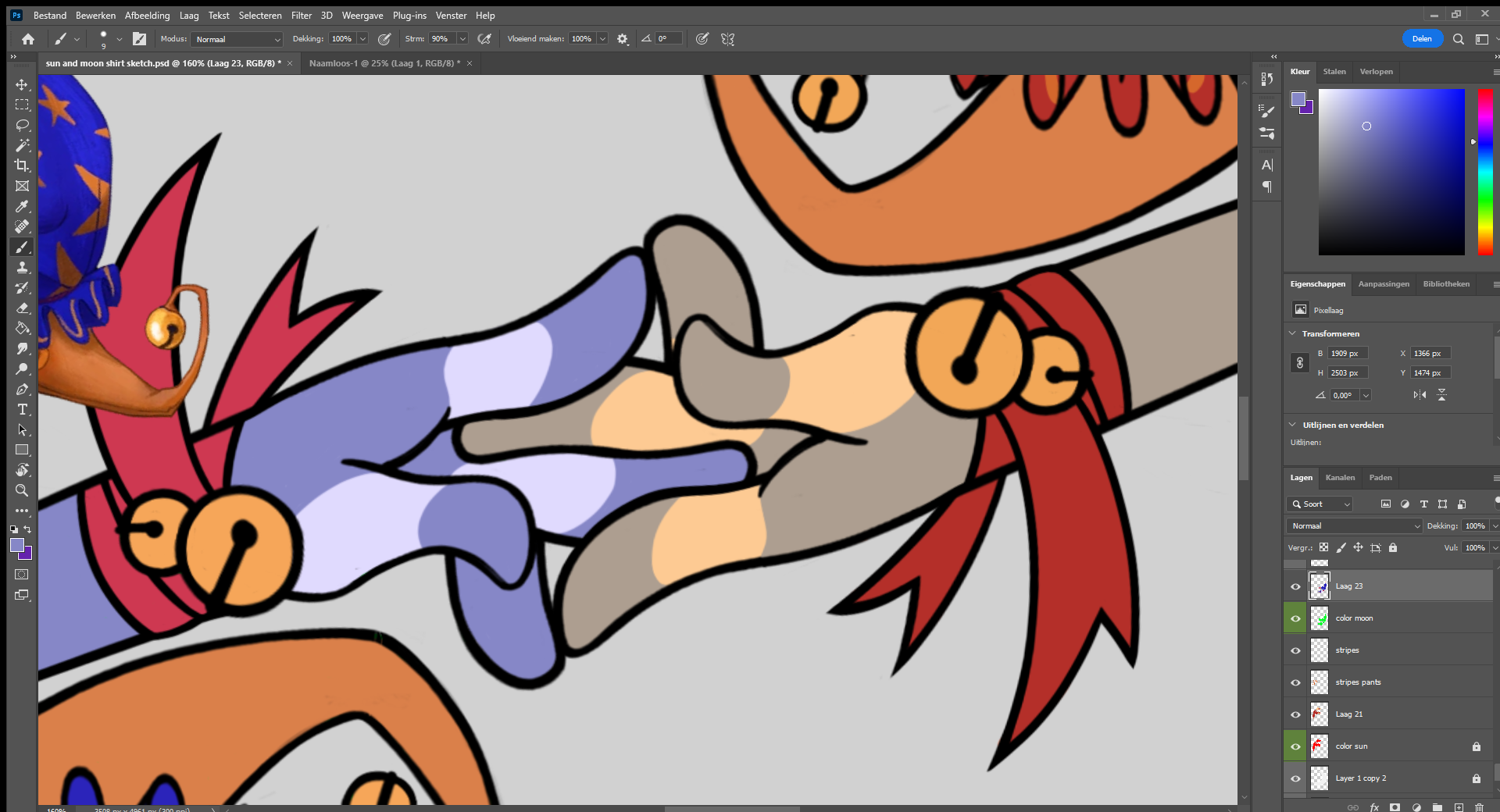This screenshot has height=812, width=1500.
Task: Click the foreground color swatch in toolbar
Action: (17, 546)
